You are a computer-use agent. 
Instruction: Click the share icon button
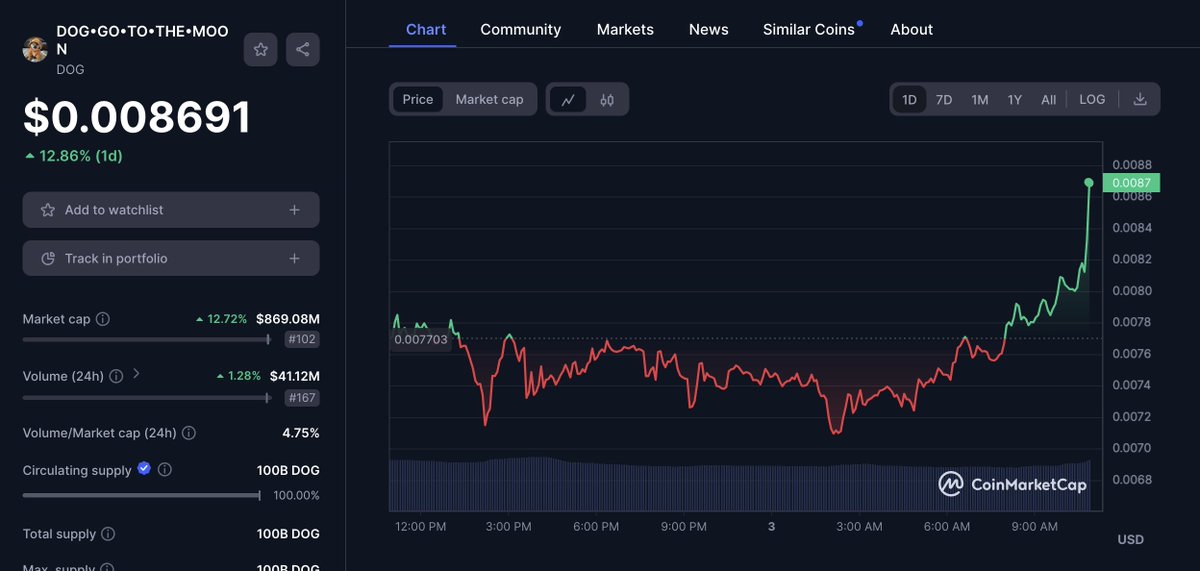(x=303, y=49)
